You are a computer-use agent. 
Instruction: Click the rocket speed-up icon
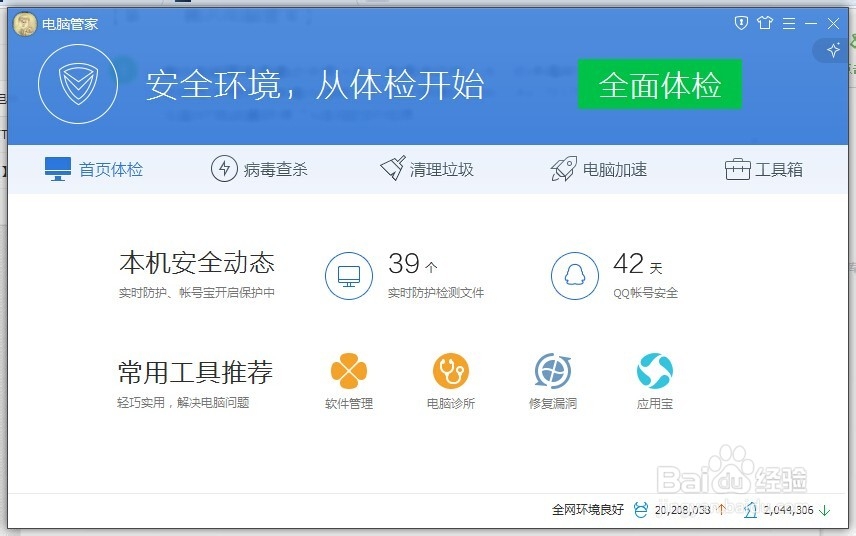pyautogui.click(x=563, y=169)
